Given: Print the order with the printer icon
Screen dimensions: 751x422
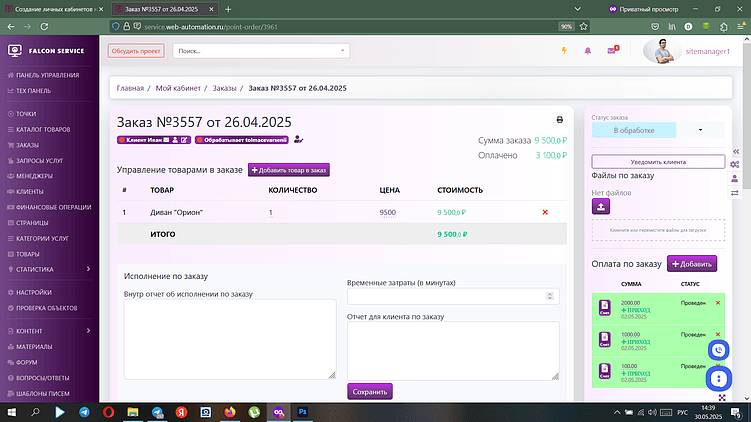Looking at the screenshot, I should (559, 120).
